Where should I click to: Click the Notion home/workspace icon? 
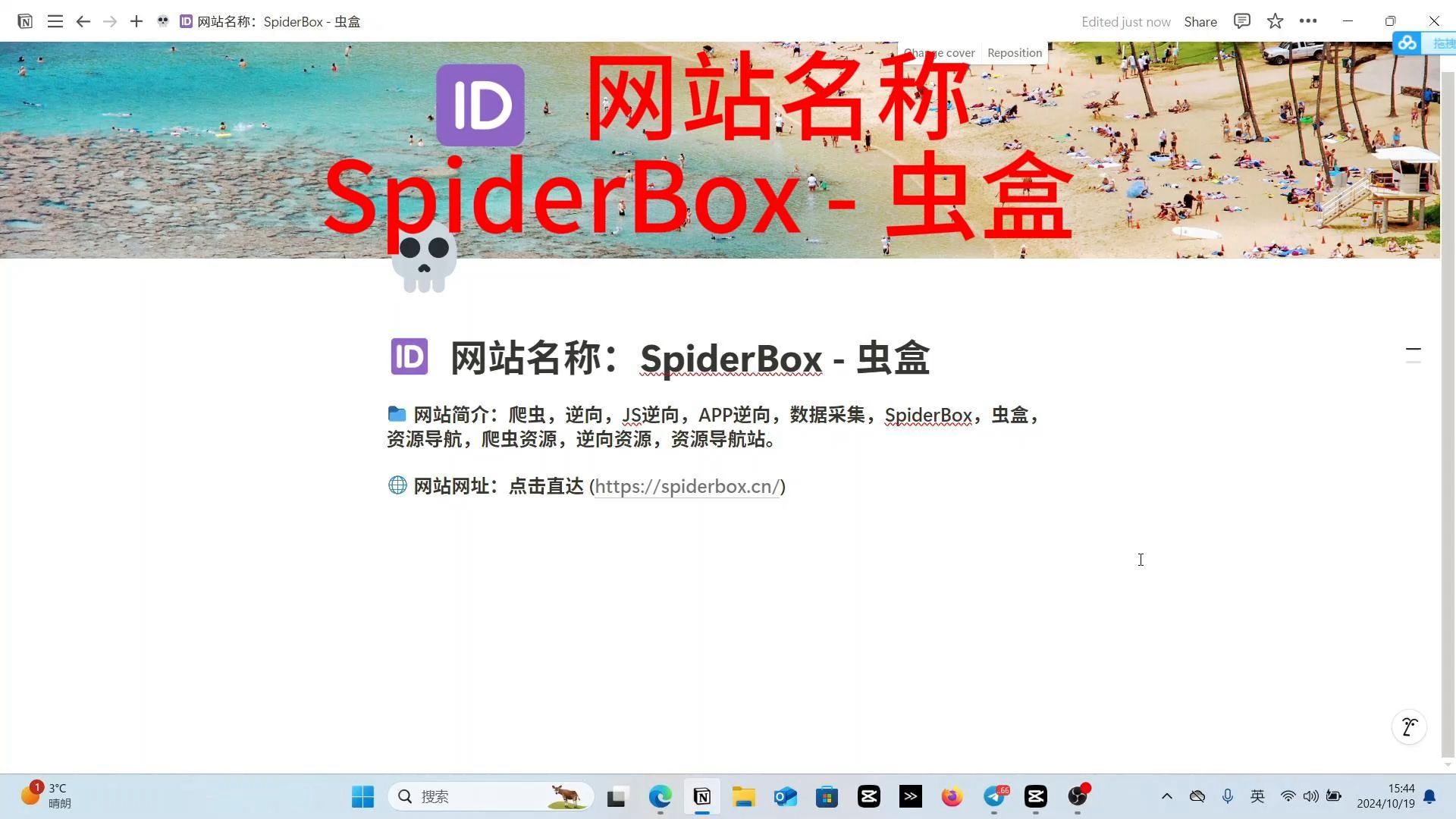click(x=25, y=21)
